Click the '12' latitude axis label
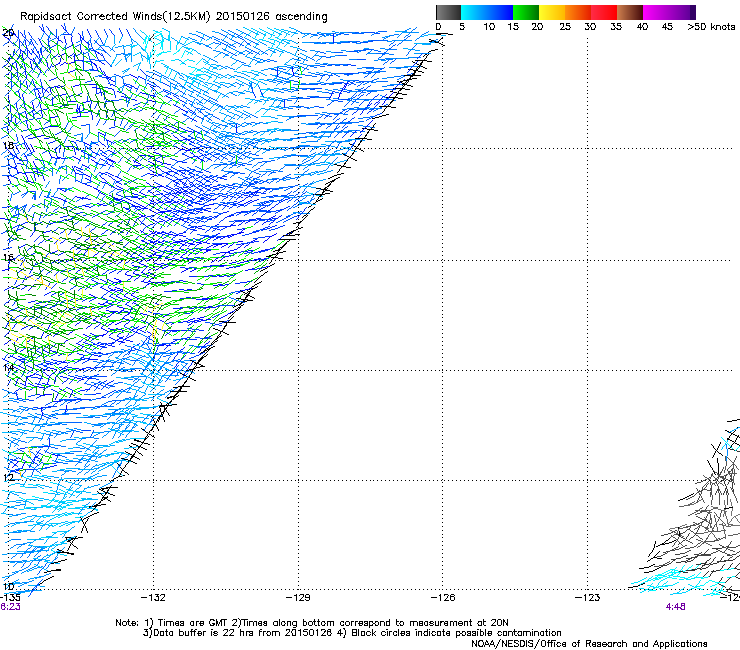740x650 pixels. click(x=8, y=478)
